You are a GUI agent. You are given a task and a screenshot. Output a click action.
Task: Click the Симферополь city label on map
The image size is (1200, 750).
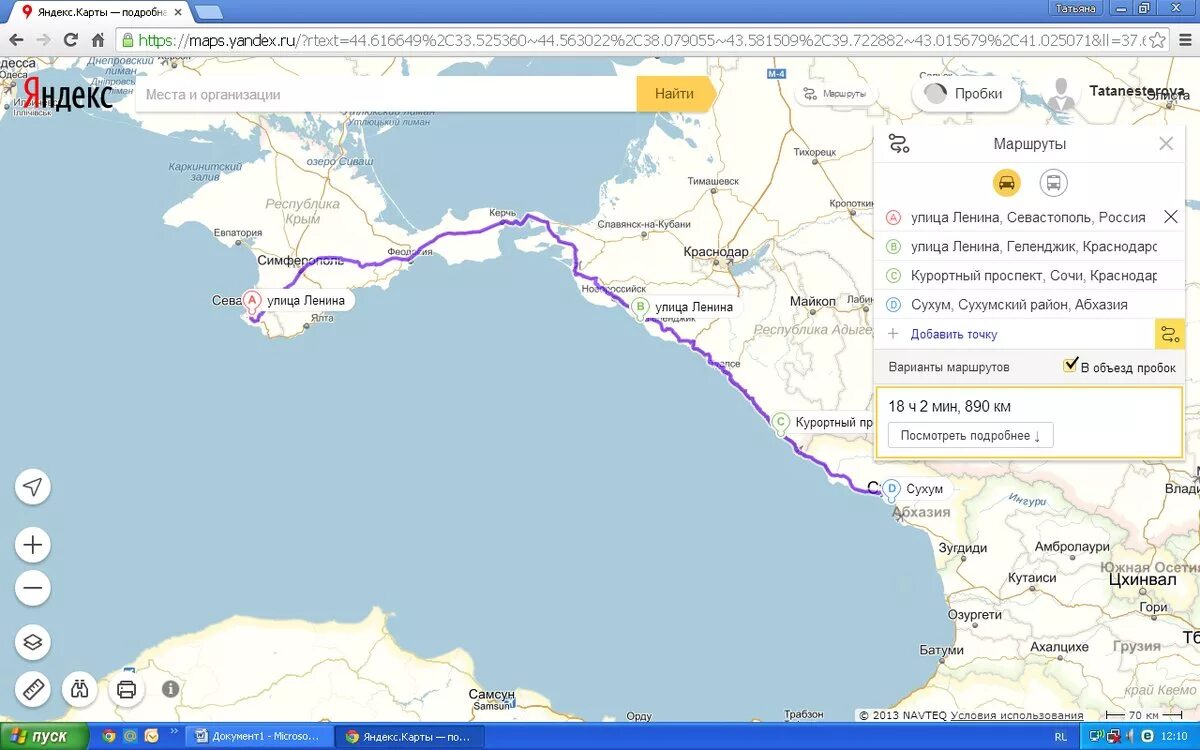301,260
